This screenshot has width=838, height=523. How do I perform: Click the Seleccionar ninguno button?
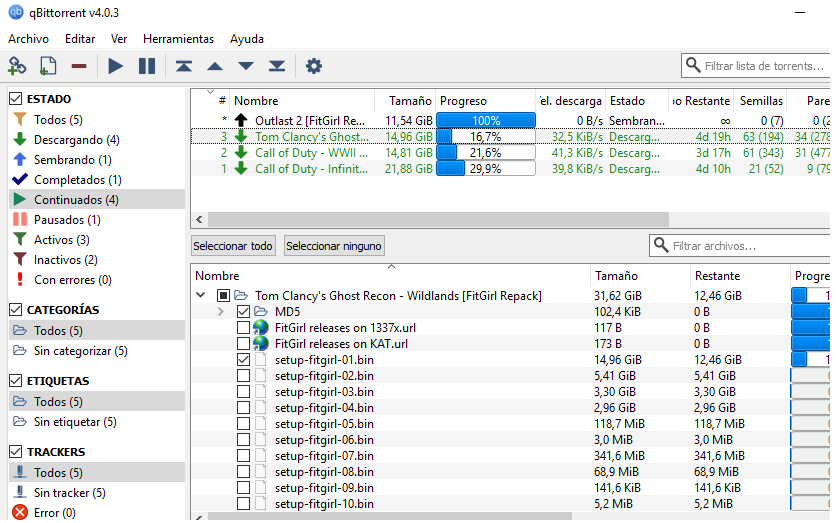(x=334, y=246)
